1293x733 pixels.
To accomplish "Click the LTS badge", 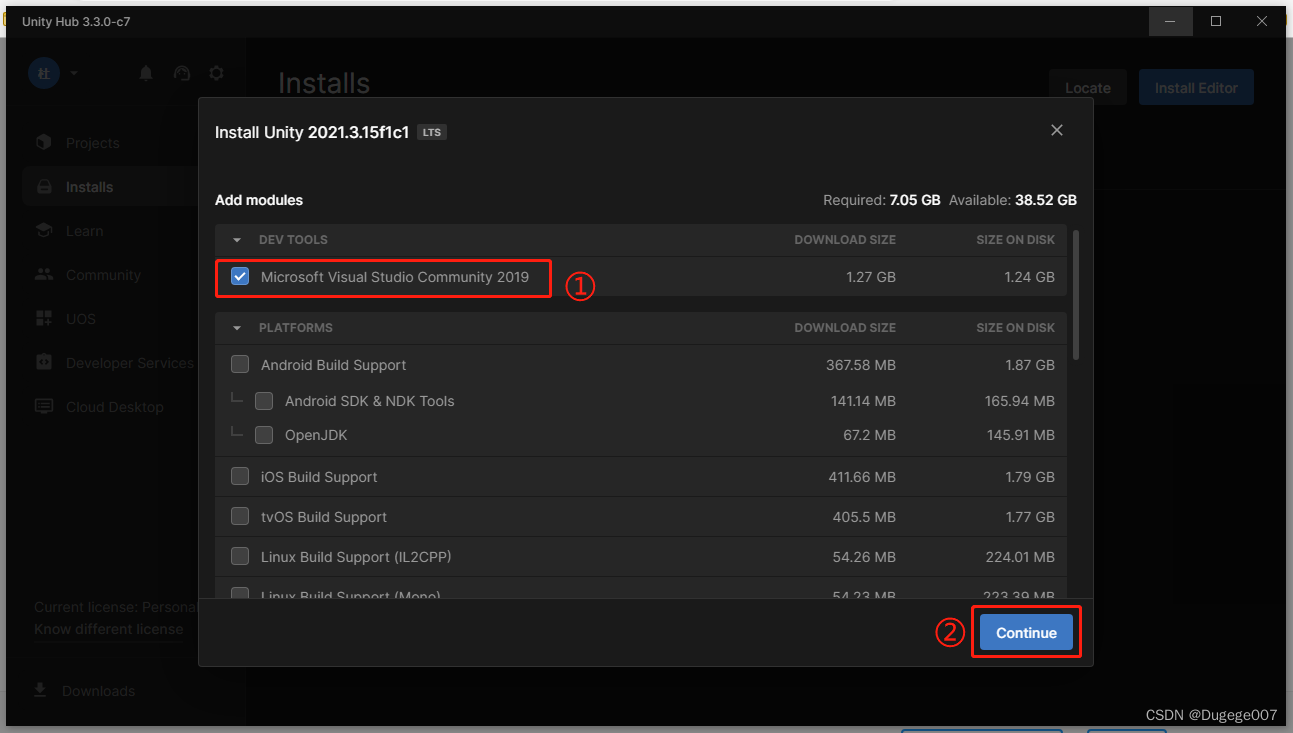I will [x=432, y=132].
